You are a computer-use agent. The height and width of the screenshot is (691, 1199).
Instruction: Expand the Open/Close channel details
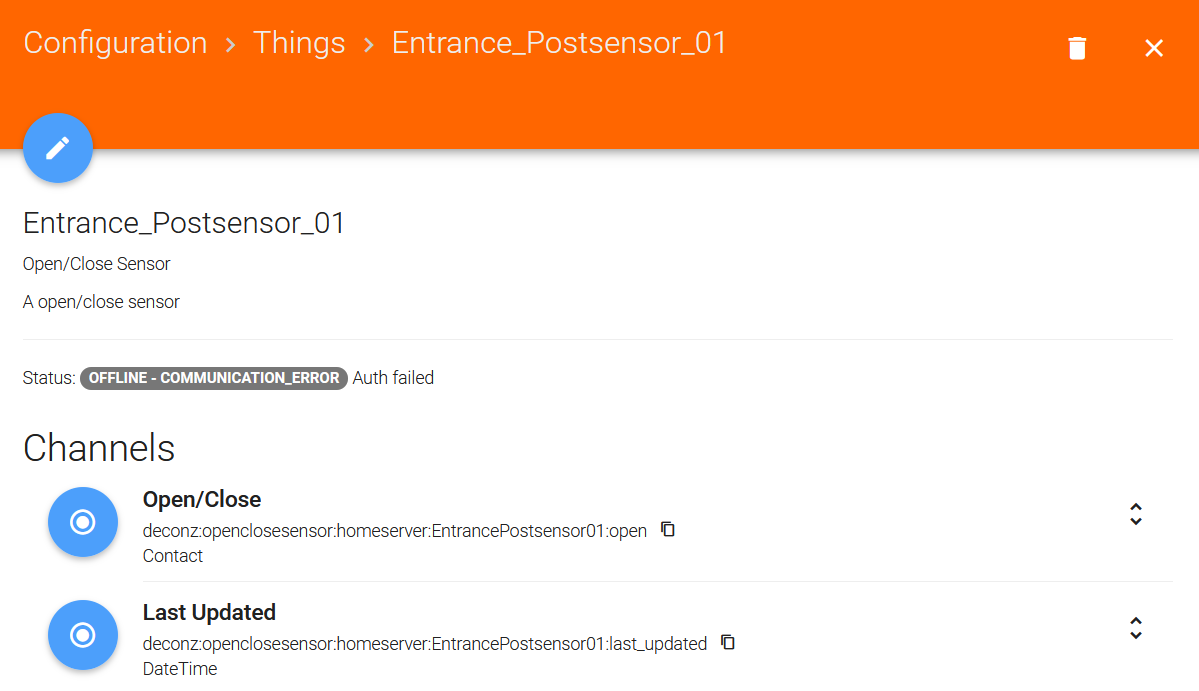[1136, 514]
